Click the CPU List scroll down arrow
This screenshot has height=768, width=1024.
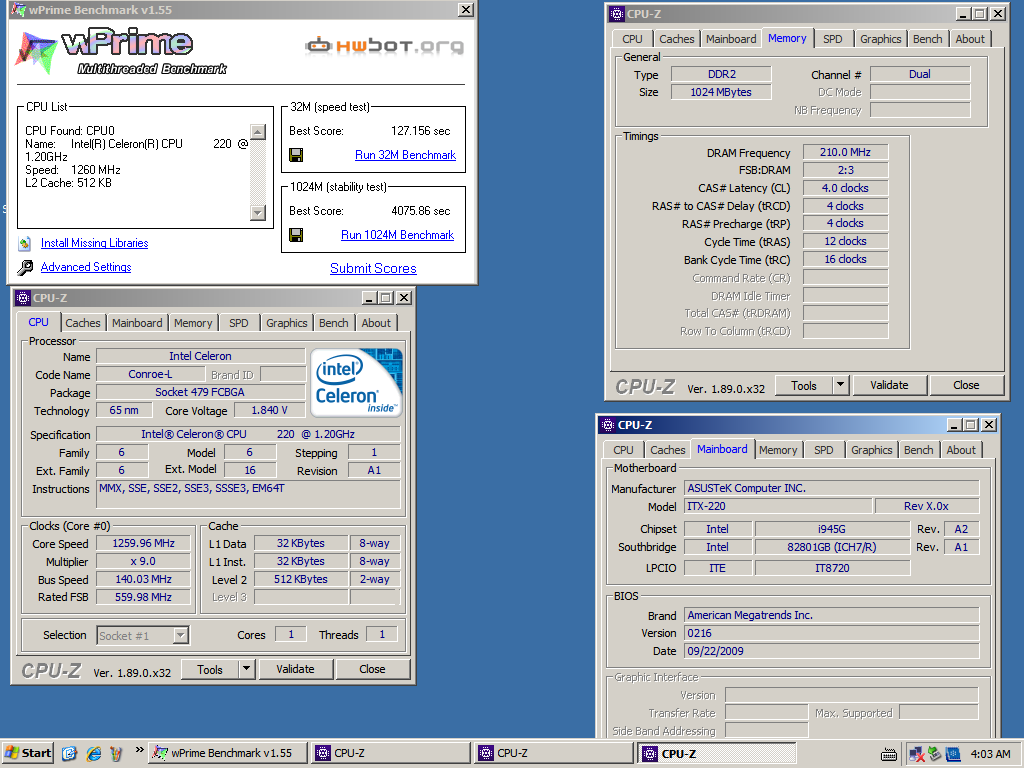click(x=258, y=213)
